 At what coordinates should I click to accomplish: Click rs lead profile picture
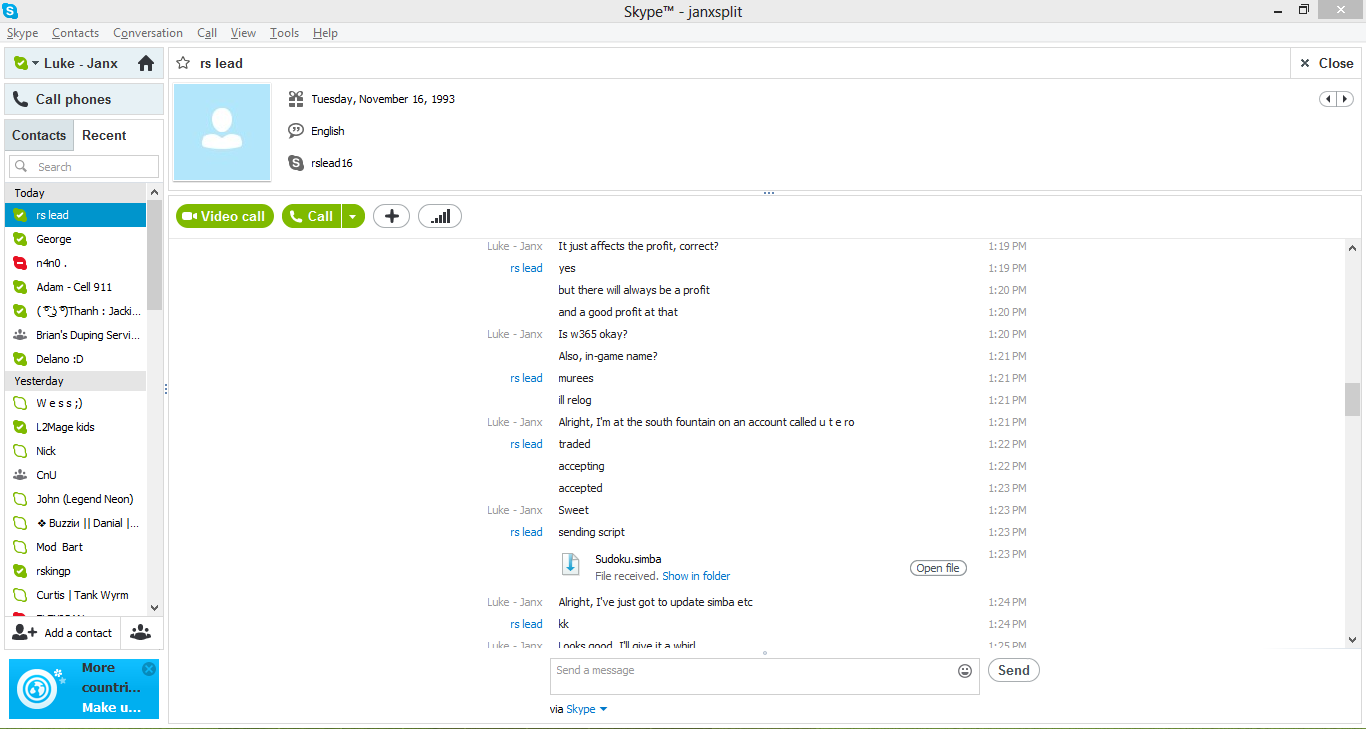click(222, 132)
